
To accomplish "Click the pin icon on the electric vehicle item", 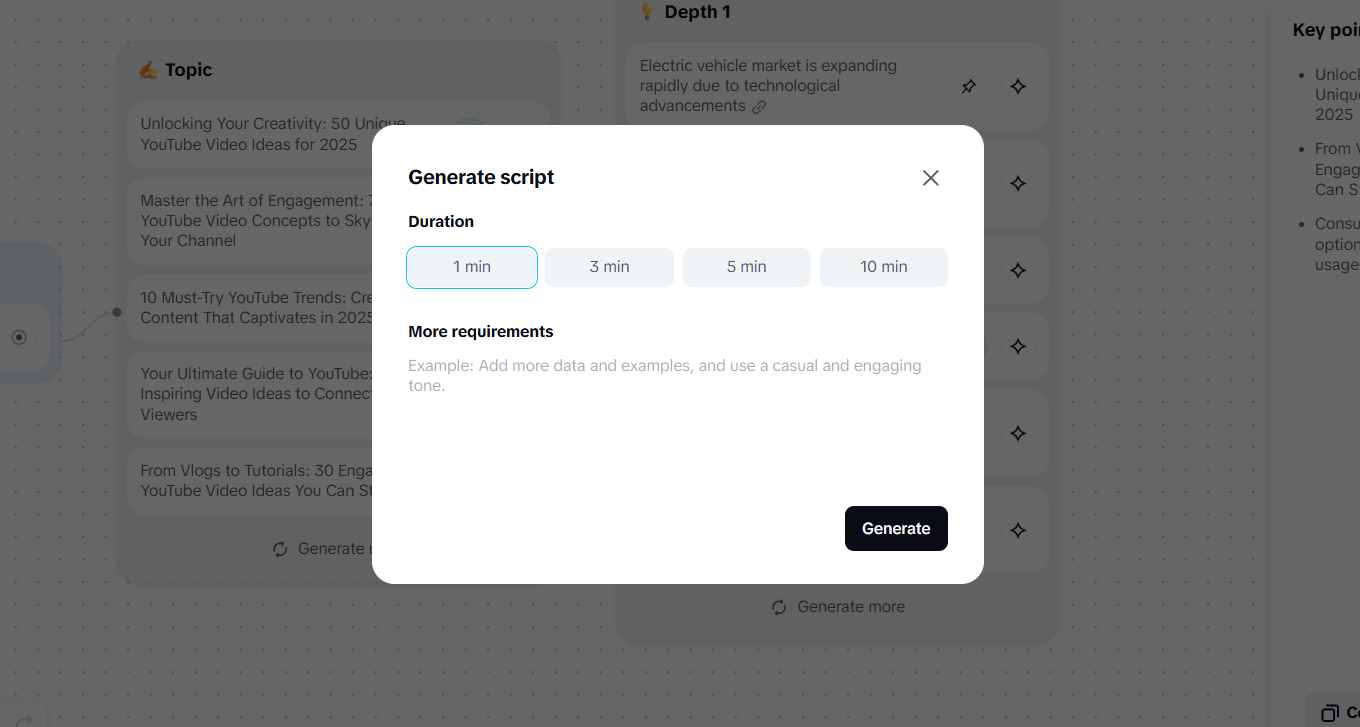I will click(x=968, y=87).
